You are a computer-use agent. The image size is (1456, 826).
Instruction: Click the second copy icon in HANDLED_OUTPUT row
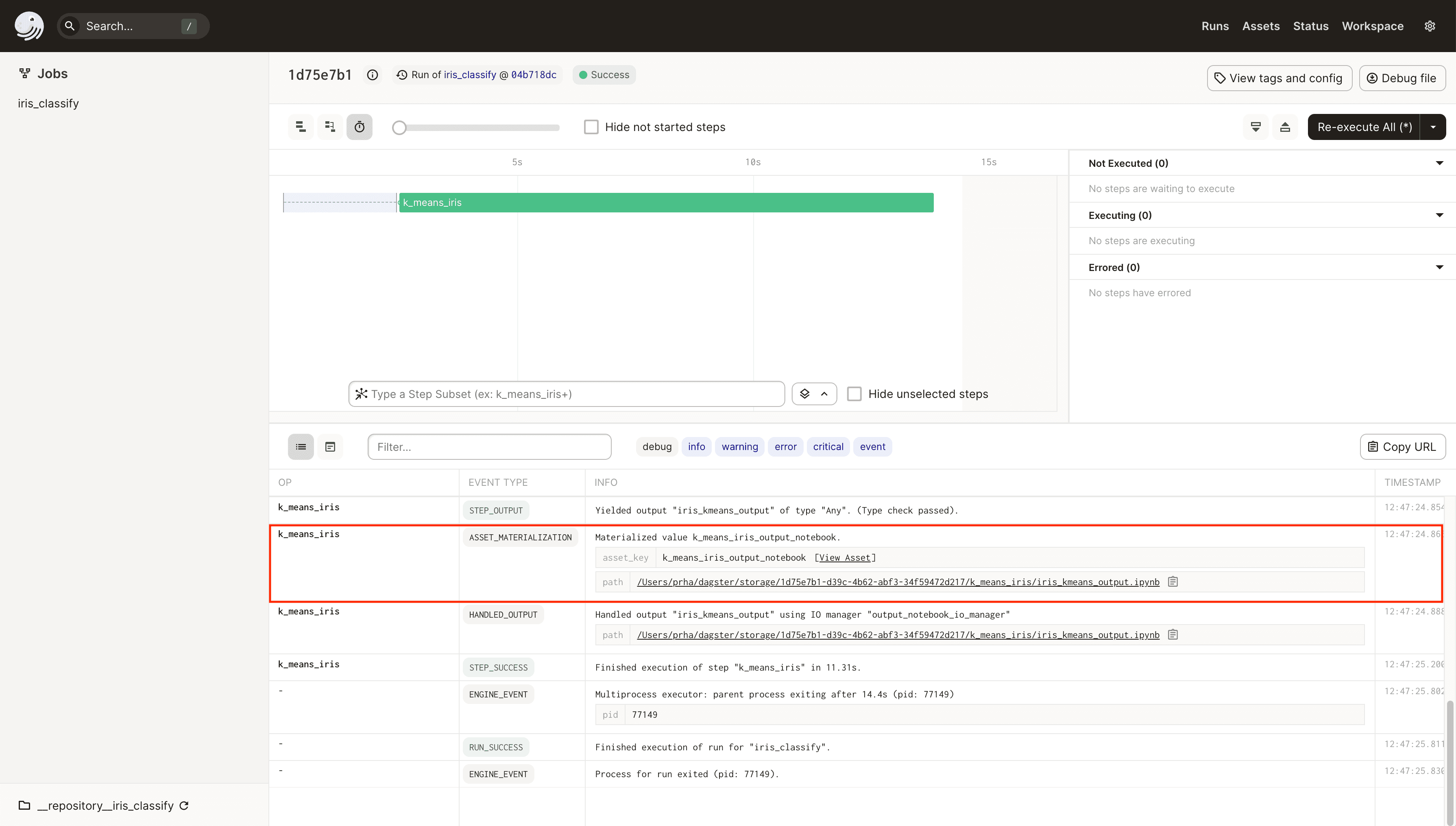point(1173,634)
